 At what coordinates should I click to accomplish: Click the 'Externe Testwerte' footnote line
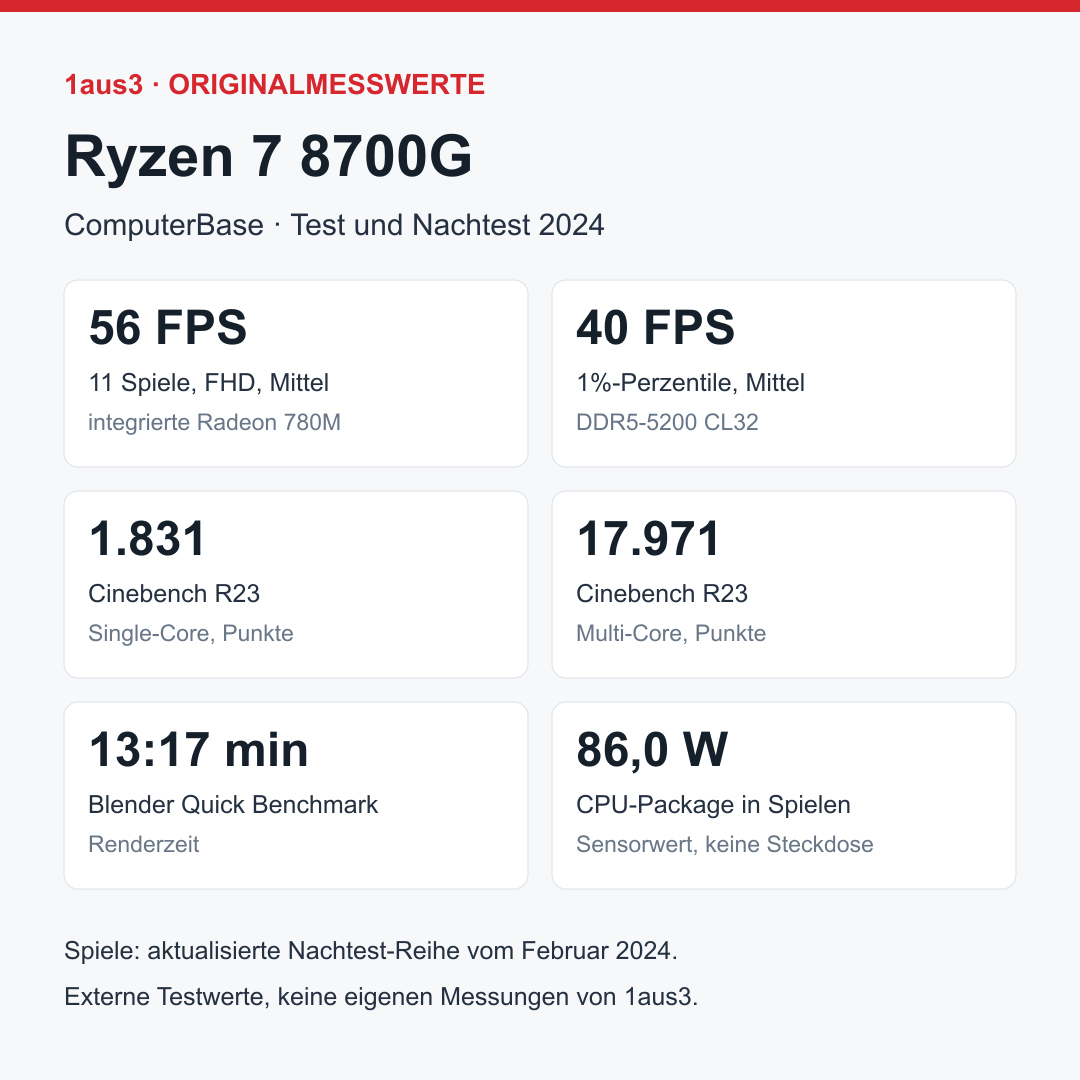381,997
